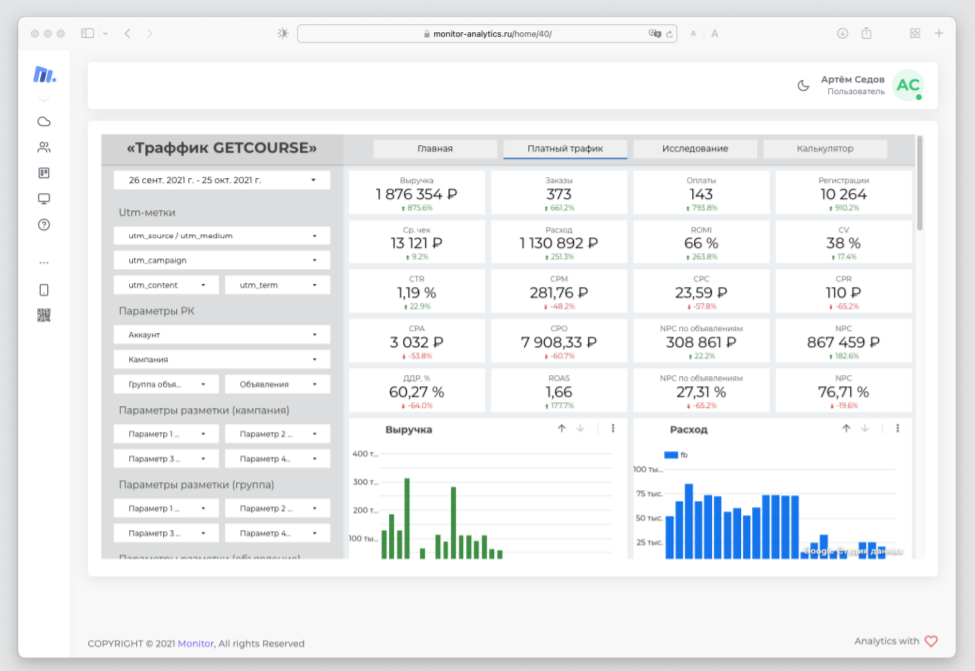975x671 pixels.
Task: Reload the page with refresh icon
Action: (x=670, y=34)
